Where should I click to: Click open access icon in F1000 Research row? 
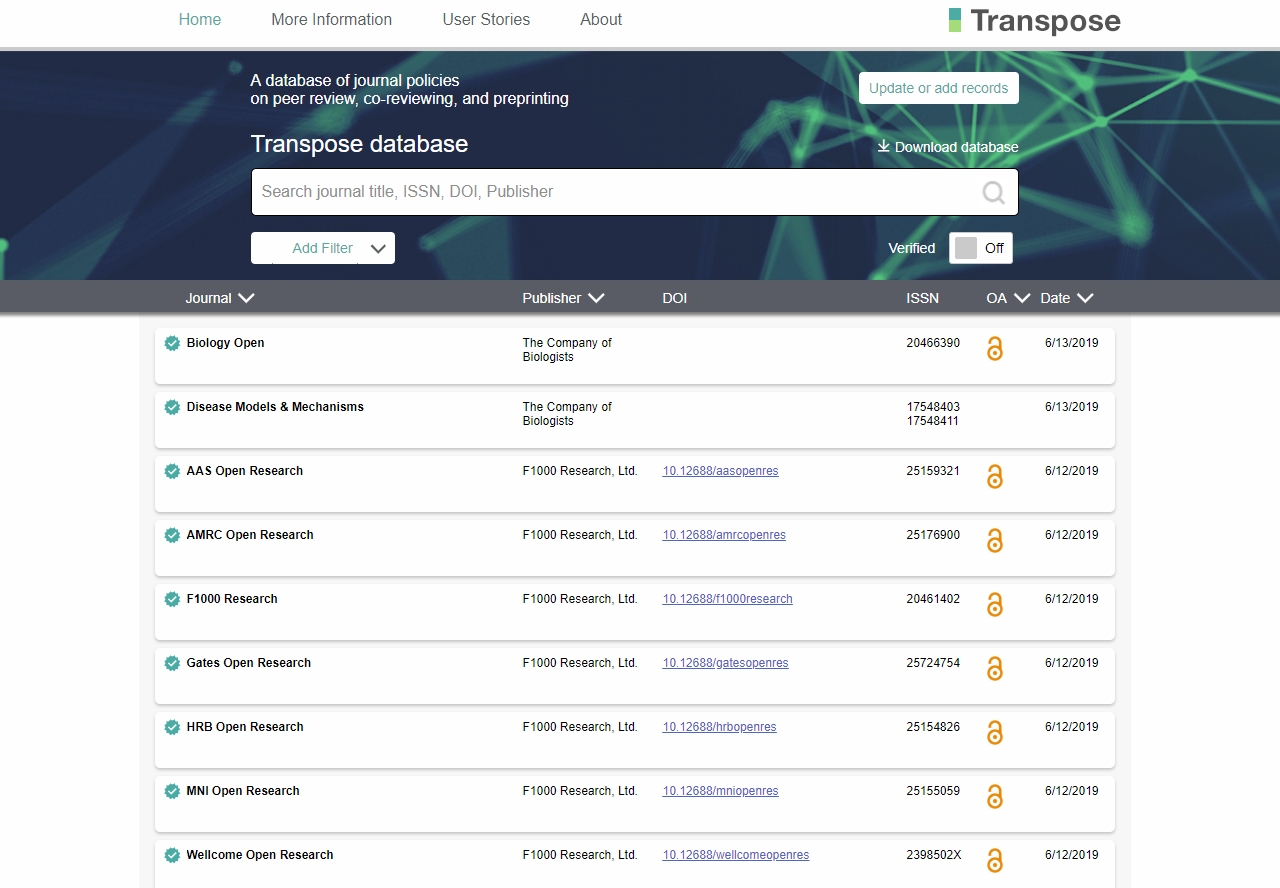(994, 605)
